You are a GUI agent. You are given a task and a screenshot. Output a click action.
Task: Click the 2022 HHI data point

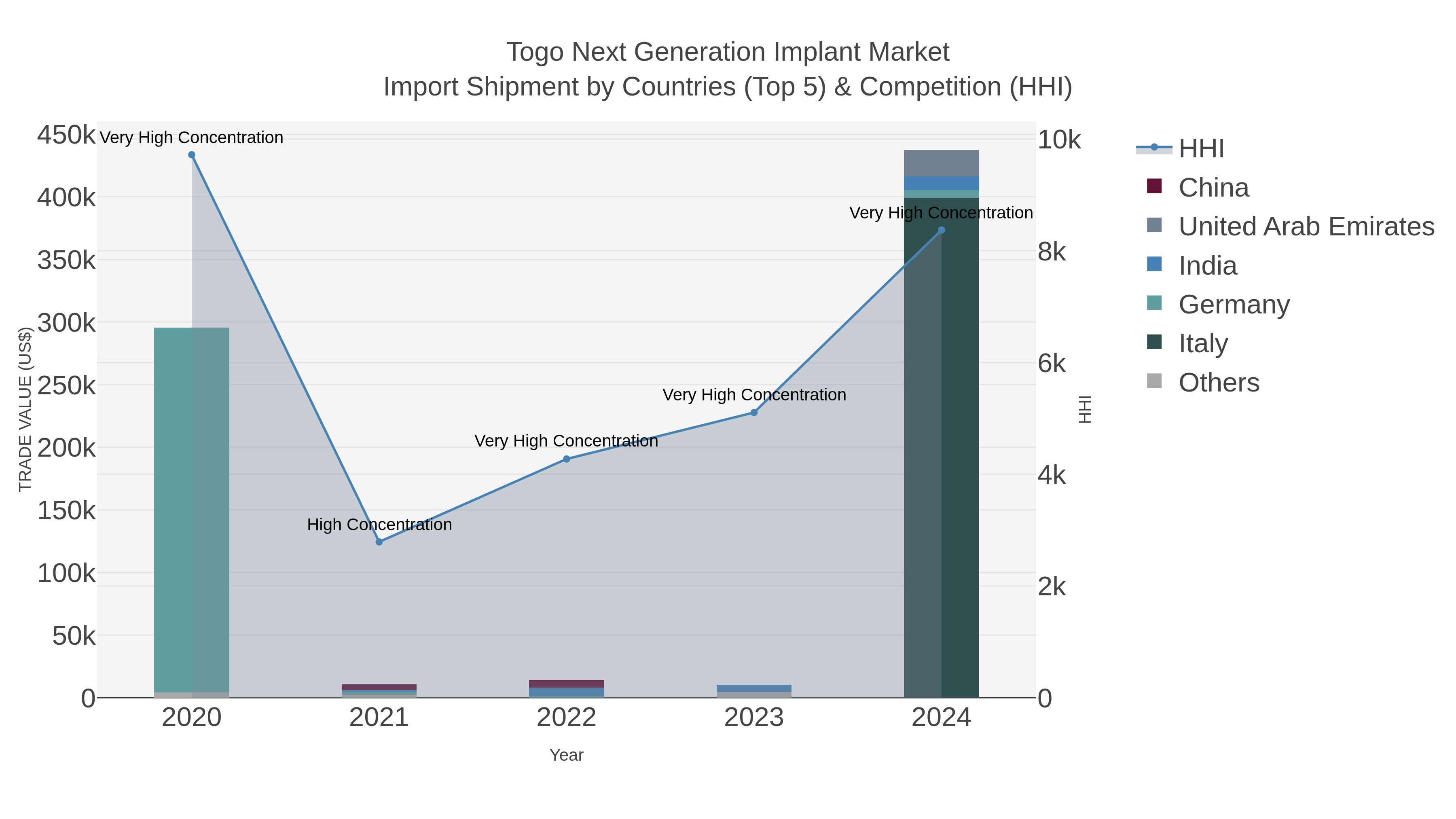[566, 459]
